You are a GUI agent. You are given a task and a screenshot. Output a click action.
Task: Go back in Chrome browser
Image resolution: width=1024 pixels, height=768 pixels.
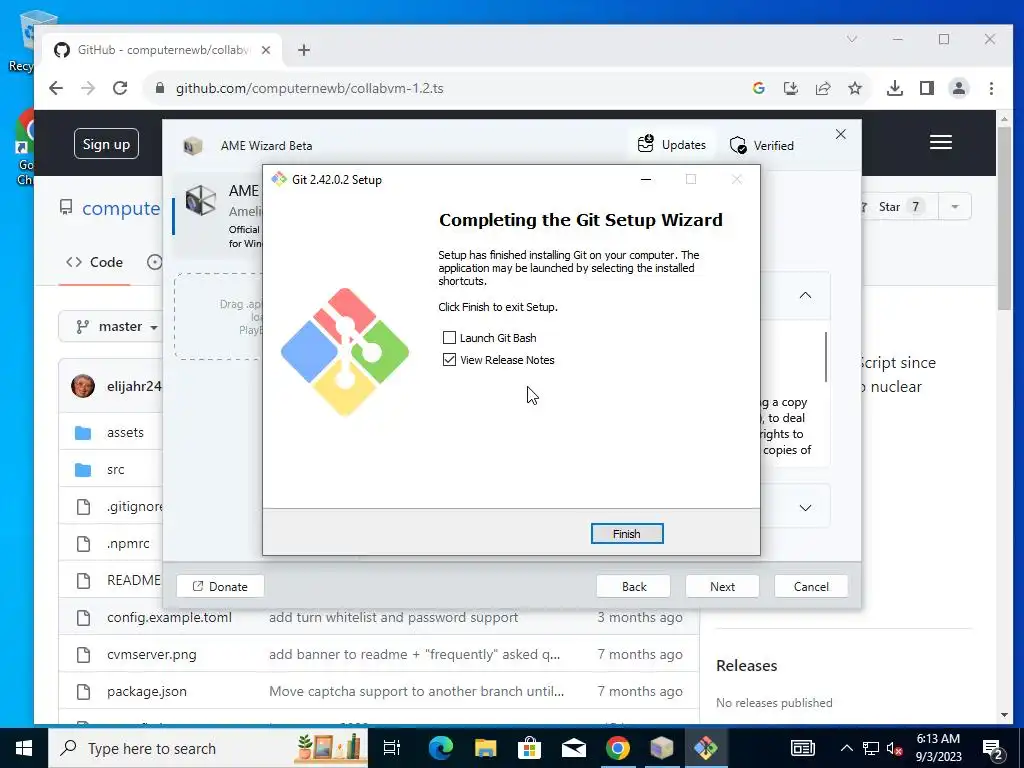point(56,88)
